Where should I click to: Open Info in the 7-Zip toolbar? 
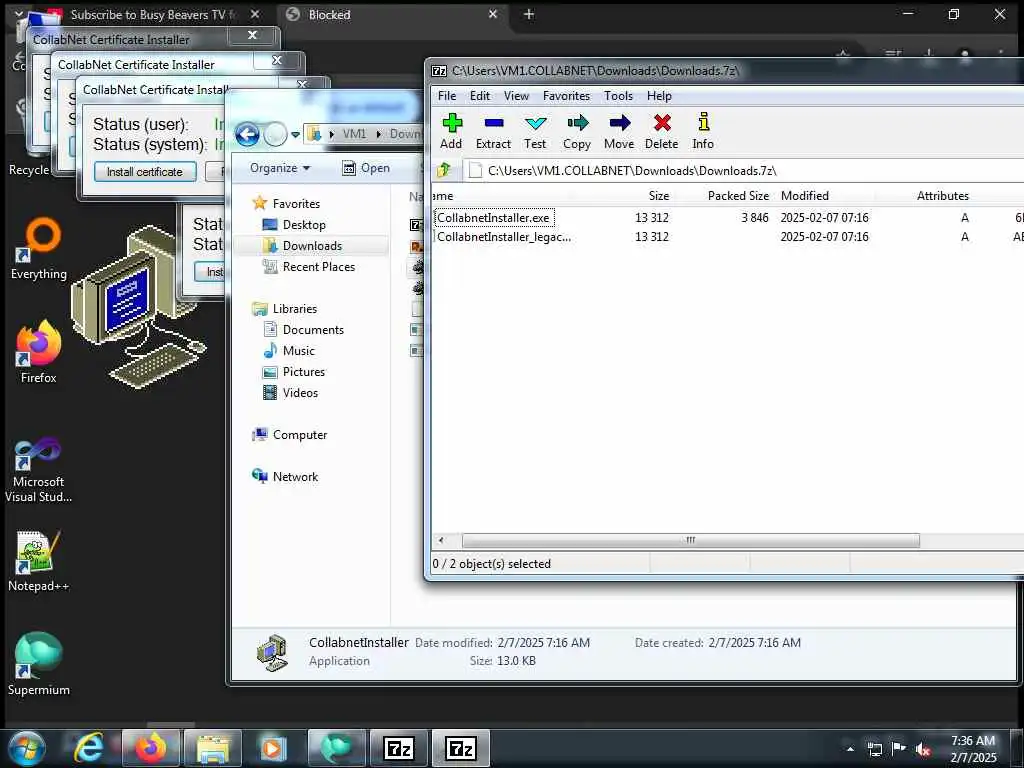(703, 131)
